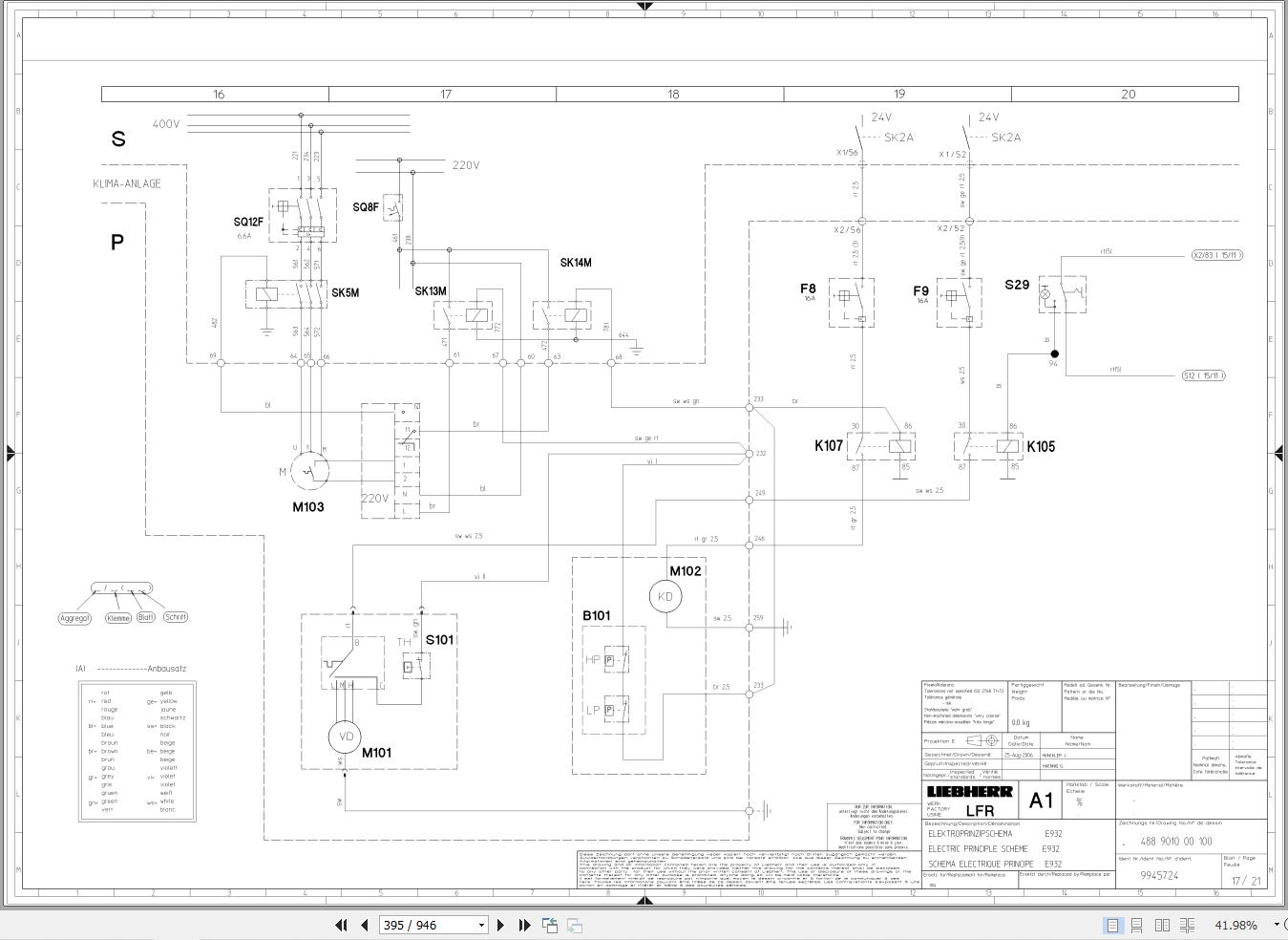Viewport: 1288px width, 940px height.
Task: Click the top center collapse arrow
Action: [646, 7]
